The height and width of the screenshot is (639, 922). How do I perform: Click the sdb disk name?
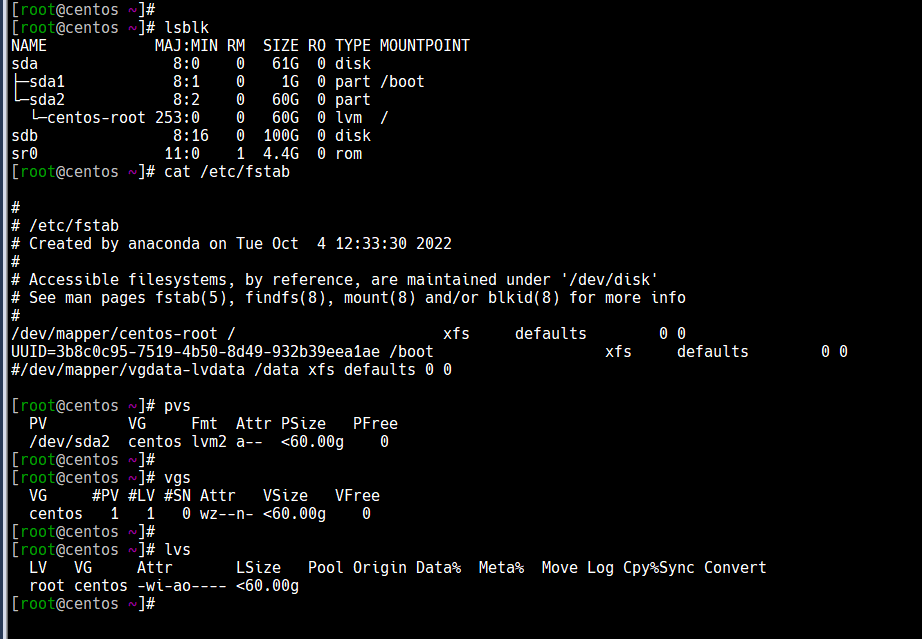25,136
